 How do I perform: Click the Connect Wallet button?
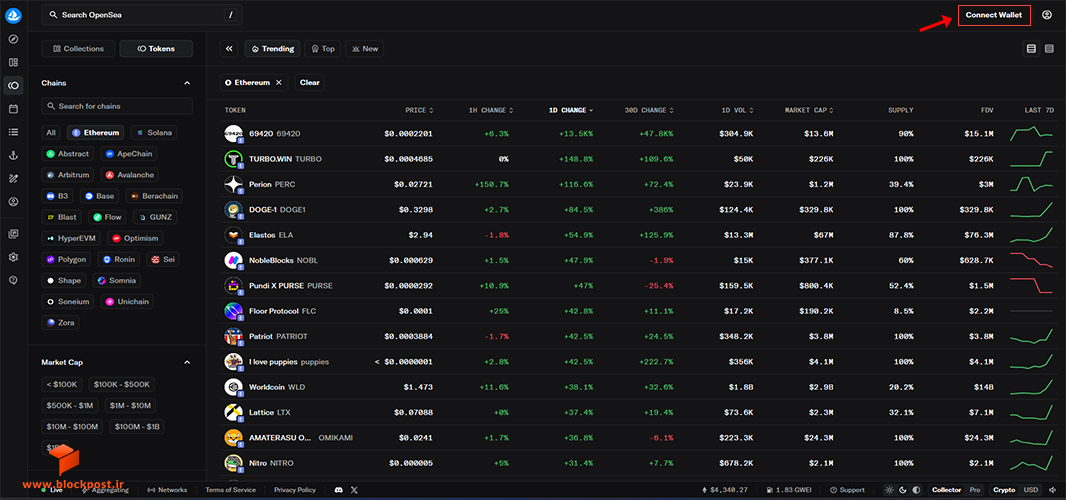994,15
